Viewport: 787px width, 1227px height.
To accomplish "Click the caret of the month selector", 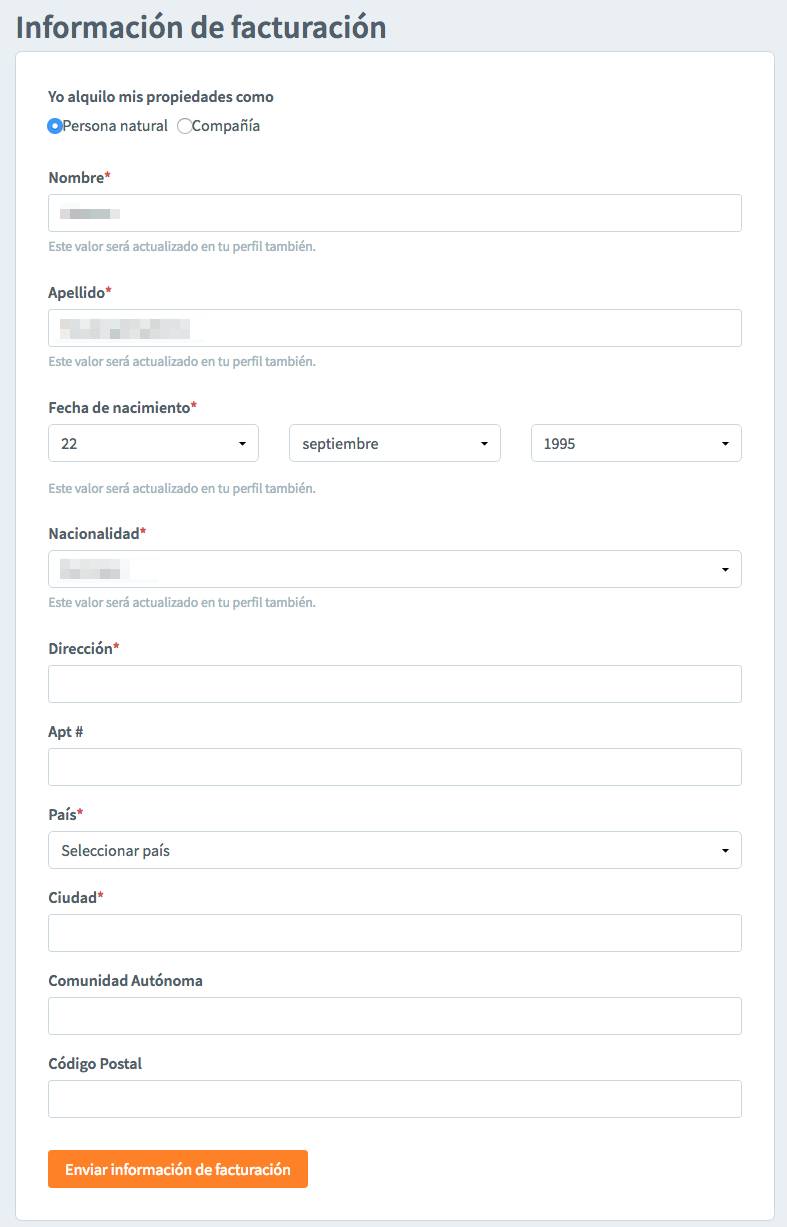I will click(x=484, y=444).
